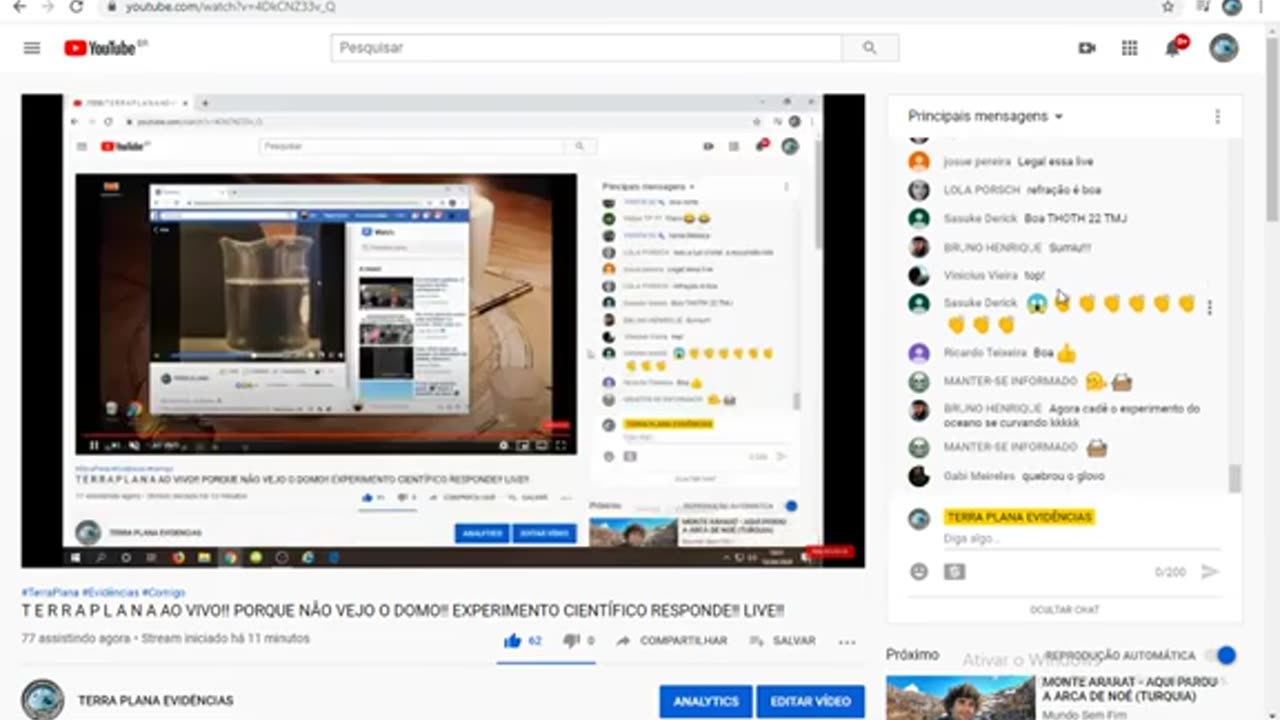Click josue pereira's chat avatar
The image size is (1280, 720).
tap(919, 162)
